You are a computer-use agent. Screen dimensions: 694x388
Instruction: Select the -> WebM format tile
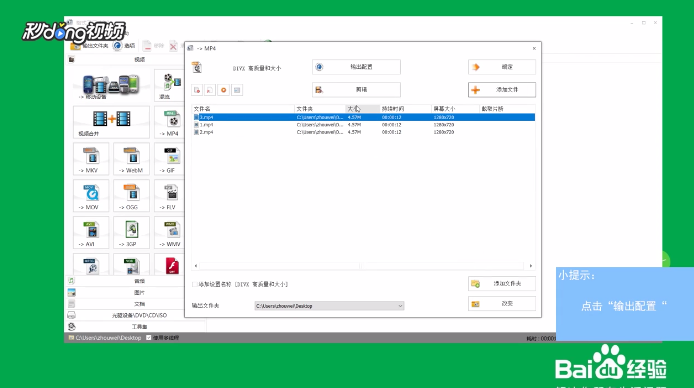131,159
